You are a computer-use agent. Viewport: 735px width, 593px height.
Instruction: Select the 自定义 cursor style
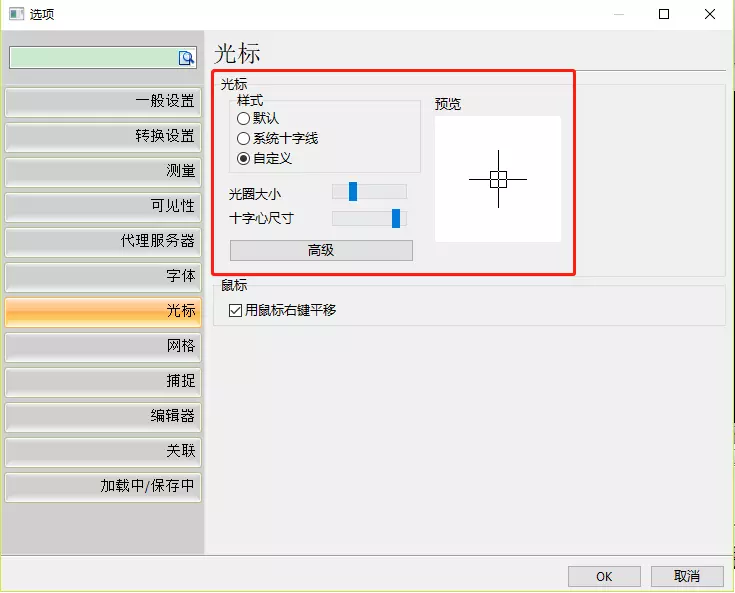243,158
